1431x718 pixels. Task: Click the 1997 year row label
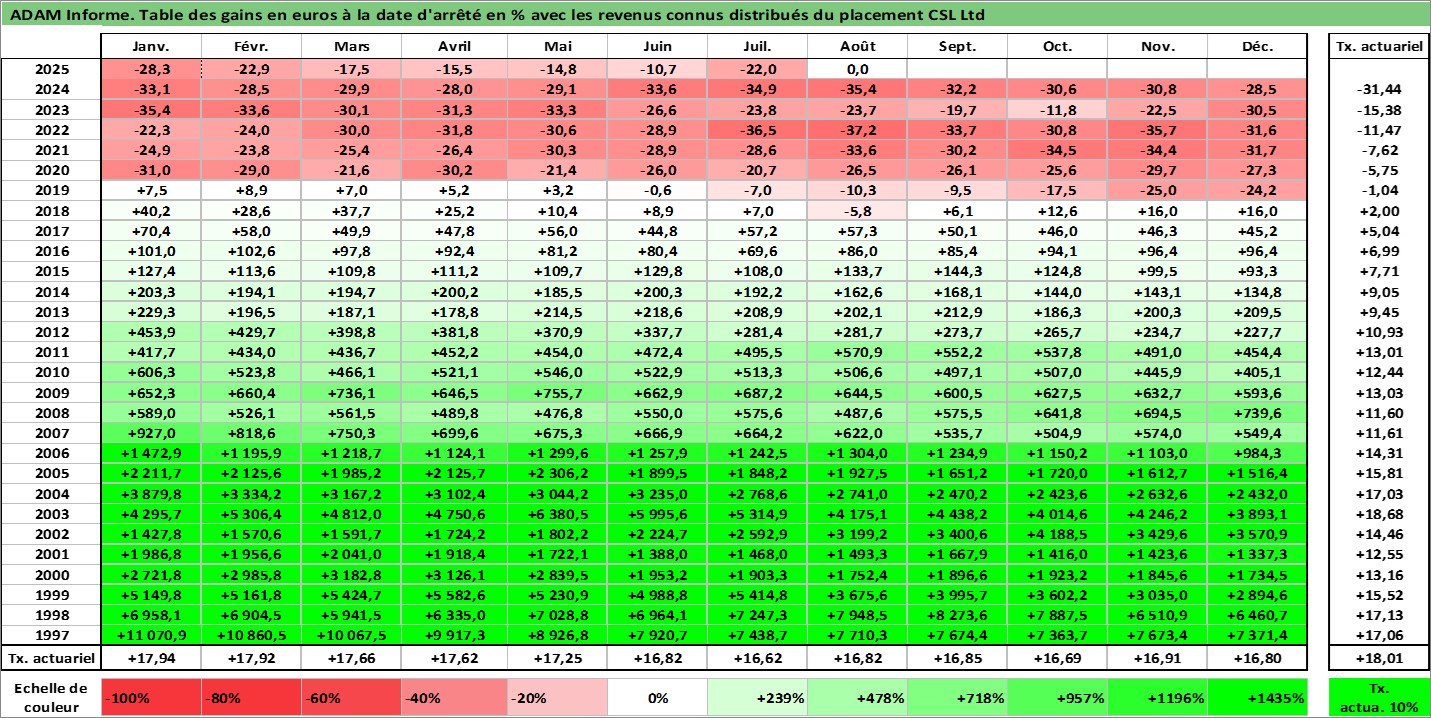51,634
